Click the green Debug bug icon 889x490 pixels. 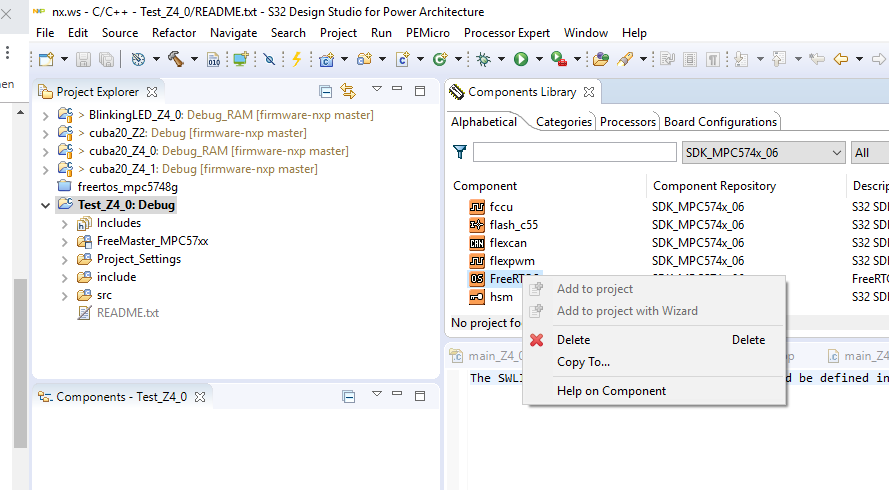click(483, 60)
